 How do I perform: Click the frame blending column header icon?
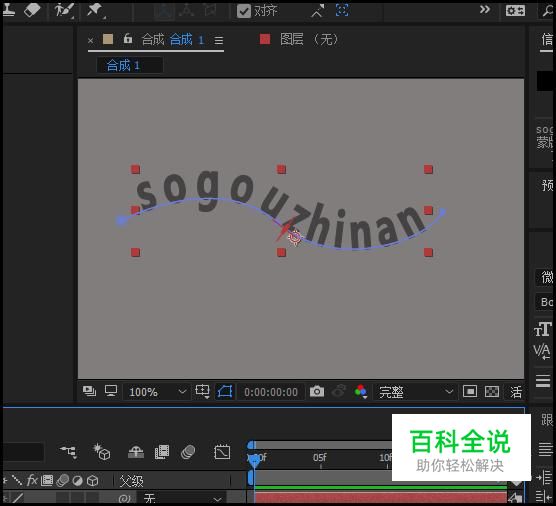[x=47, y=481]
